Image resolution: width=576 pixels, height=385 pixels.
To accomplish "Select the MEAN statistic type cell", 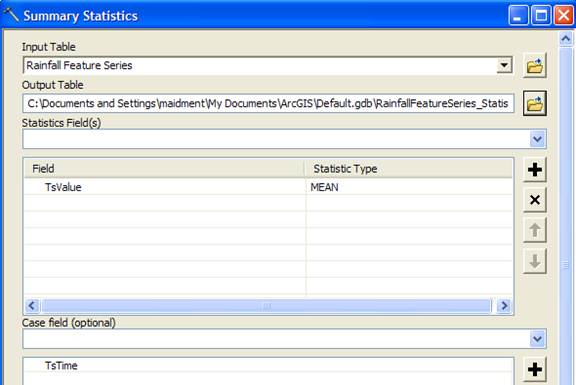I will pyautogui.click(x=409, y=187).
